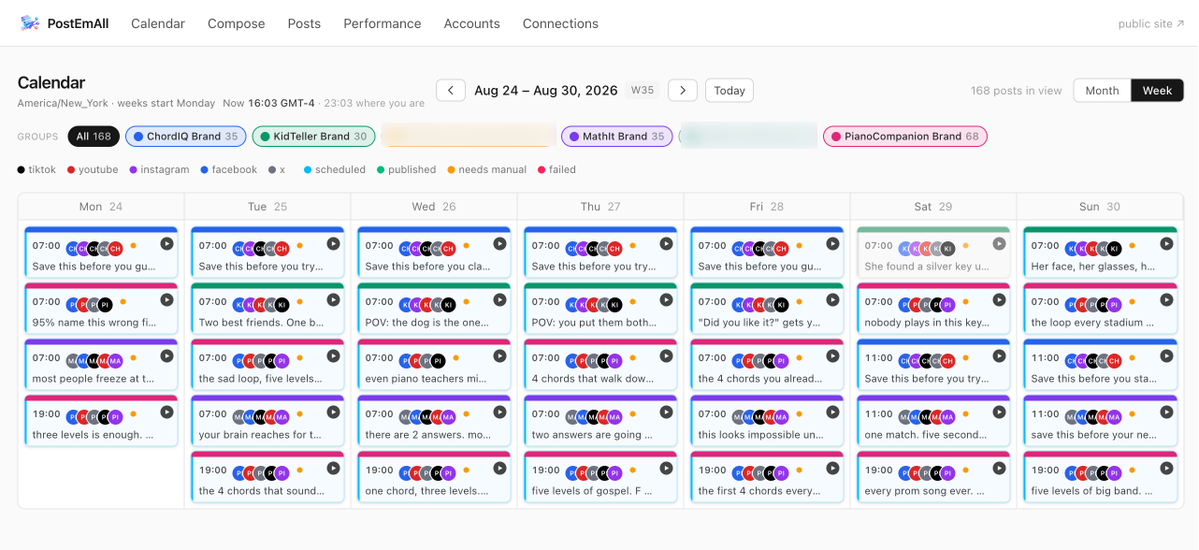The height and width of the screenshot is (550, 1199).
Task: Play the 'one match. five second...' post
Action: click(x=999, y=412)
